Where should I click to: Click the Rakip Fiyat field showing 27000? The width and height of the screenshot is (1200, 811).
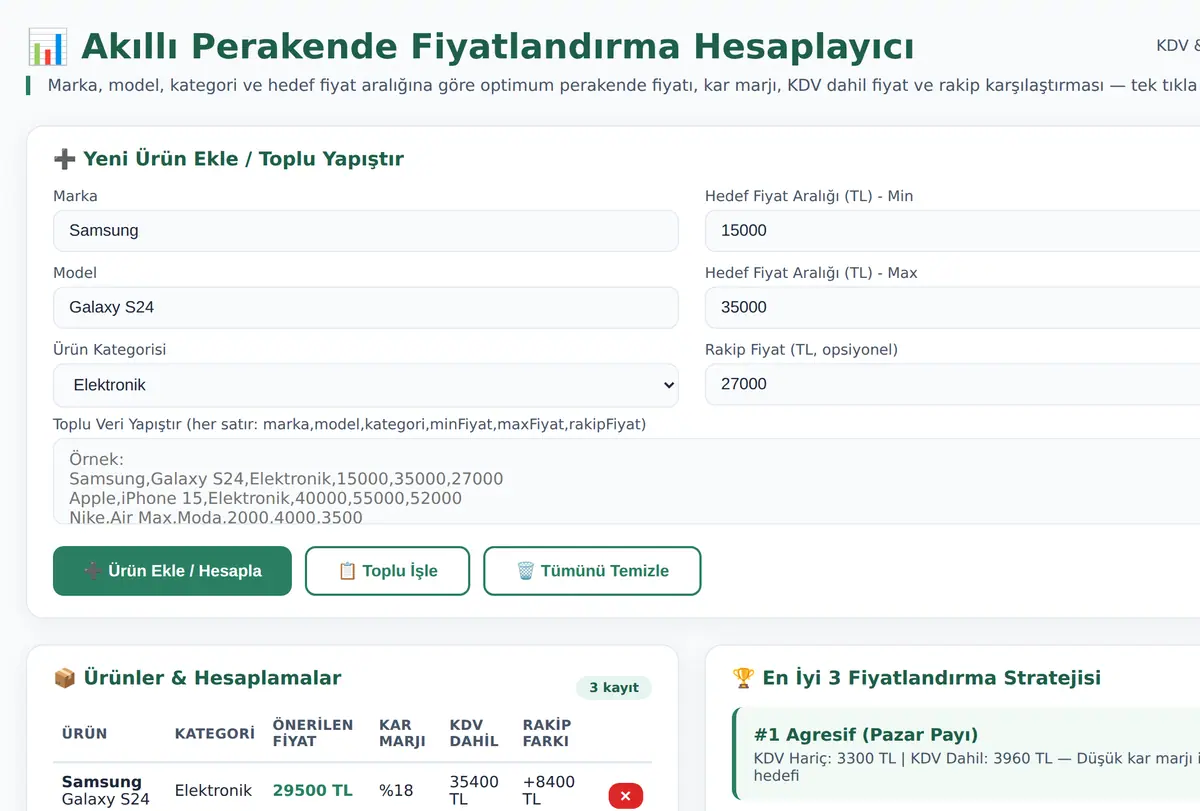[952, 385]
